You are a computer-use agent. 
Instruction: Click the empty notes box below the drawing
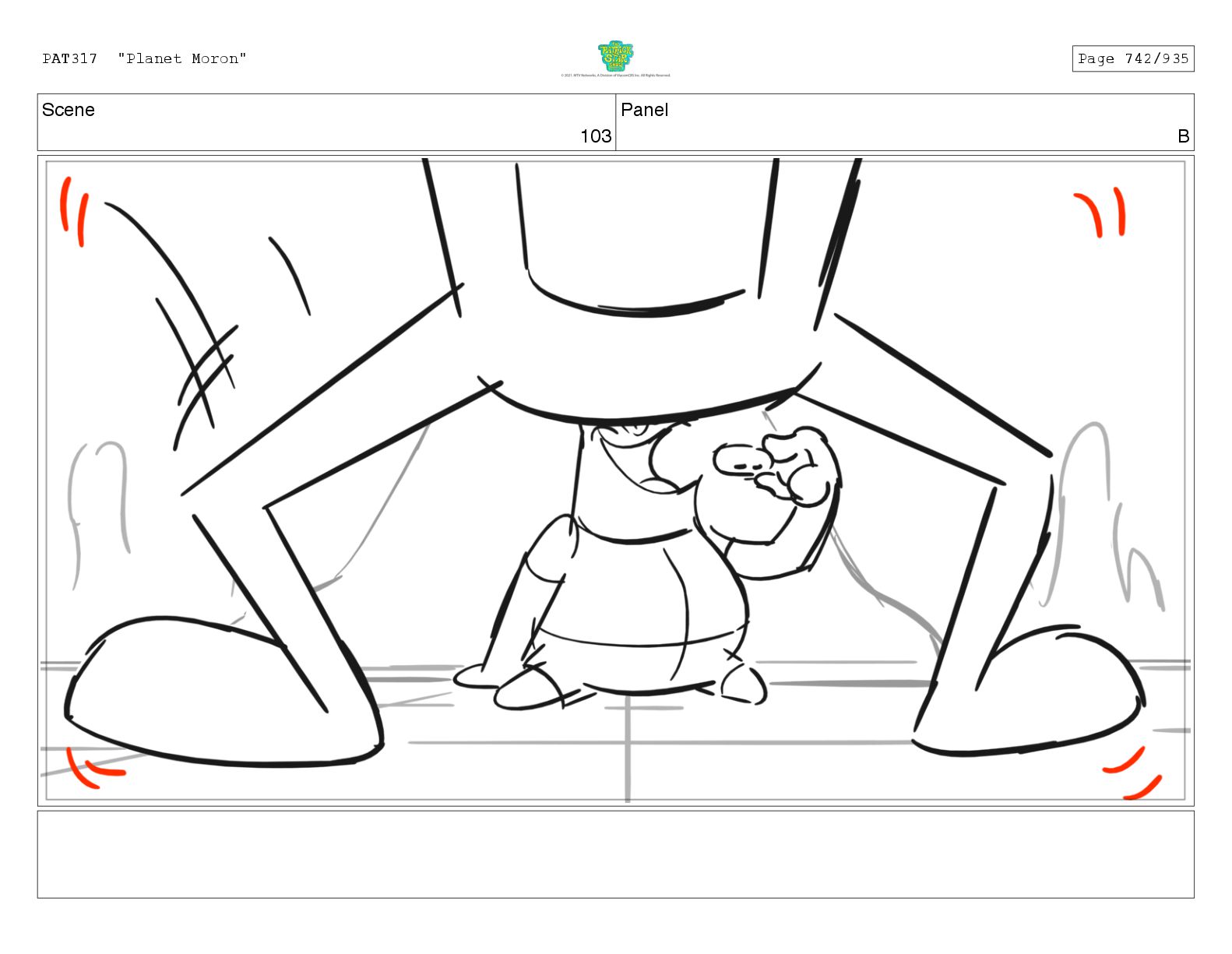pos(615,854)
